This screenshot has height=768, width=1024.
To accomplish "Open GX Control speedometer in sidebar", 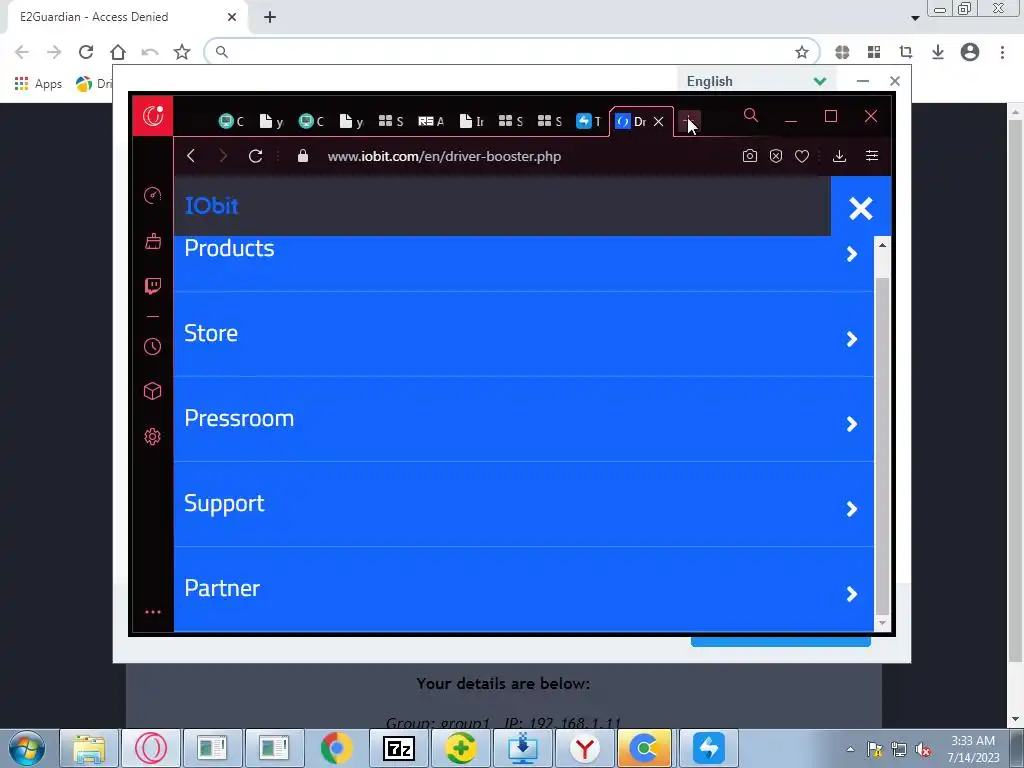I will [153, 195].
